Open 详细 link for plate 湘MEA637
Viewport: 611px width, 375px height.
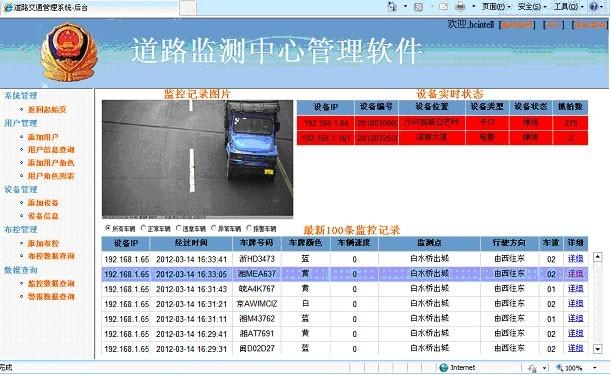pyautogui.click(x=575, y=274)
